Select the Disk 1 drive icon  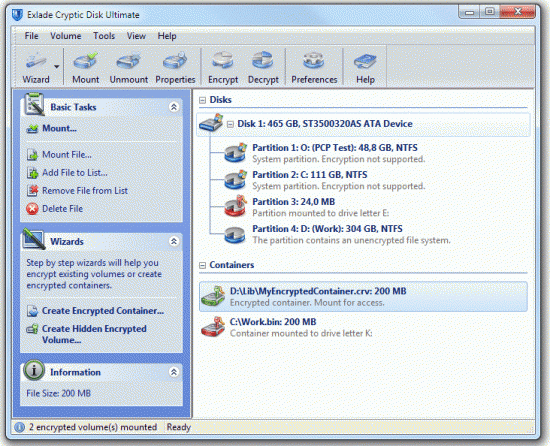212,123
